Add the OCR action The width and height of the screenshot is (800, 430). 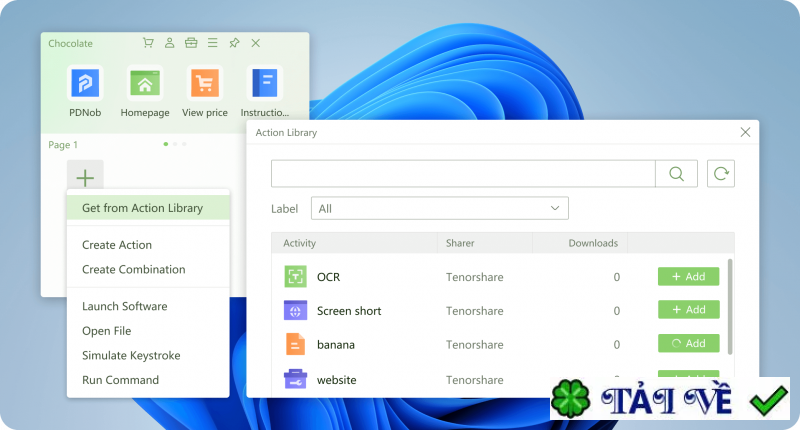tap(689, 276)
